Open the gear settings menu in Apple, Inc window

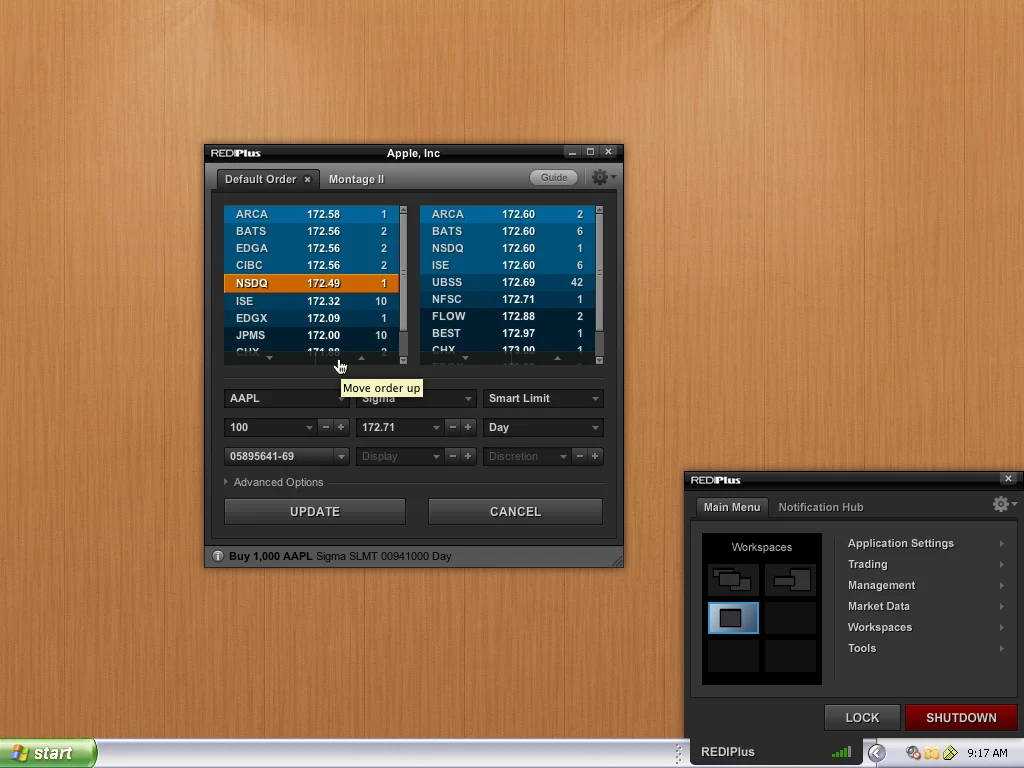(x=603, y=177)
